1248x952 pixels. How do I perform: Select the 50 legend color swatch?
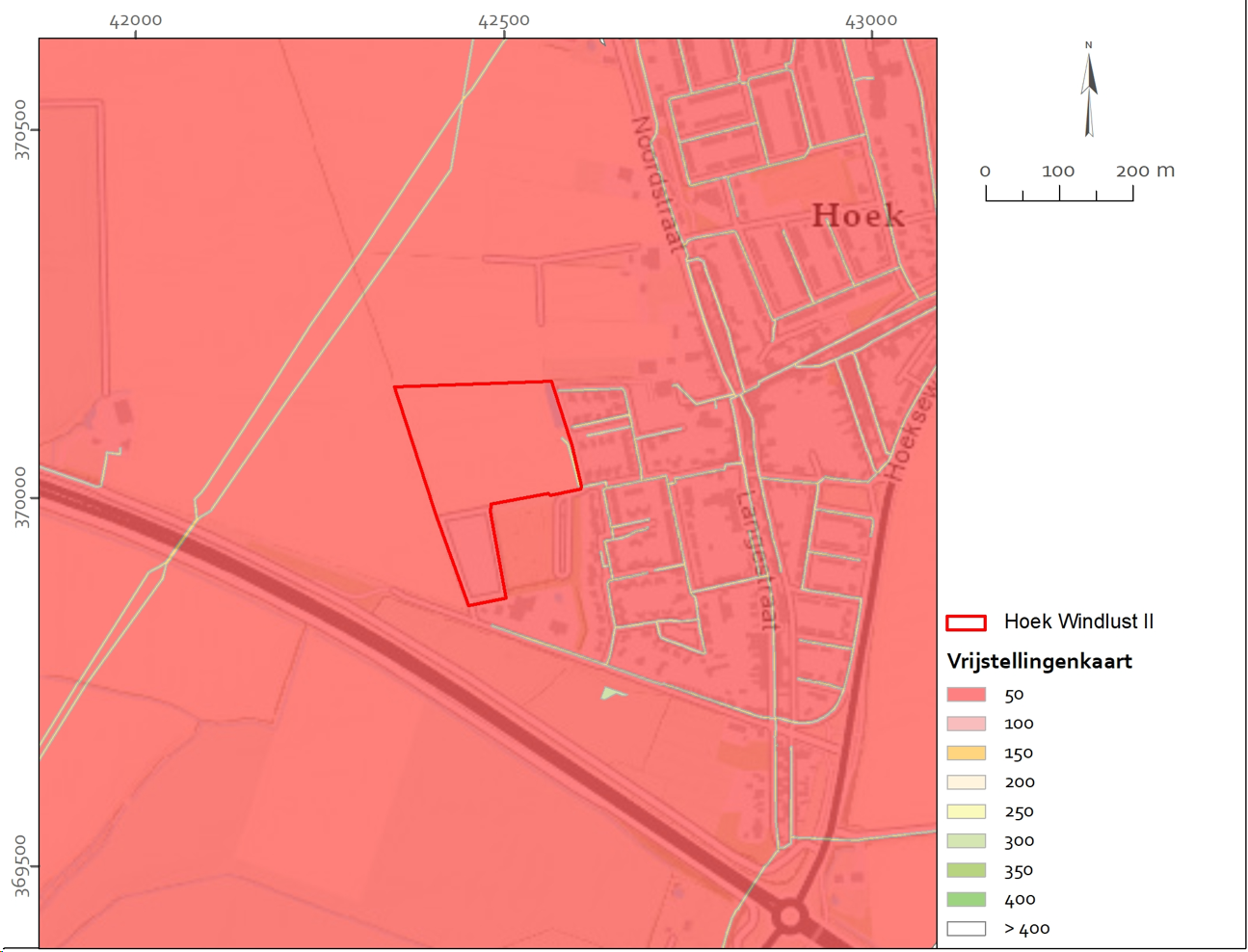[966, 695]
